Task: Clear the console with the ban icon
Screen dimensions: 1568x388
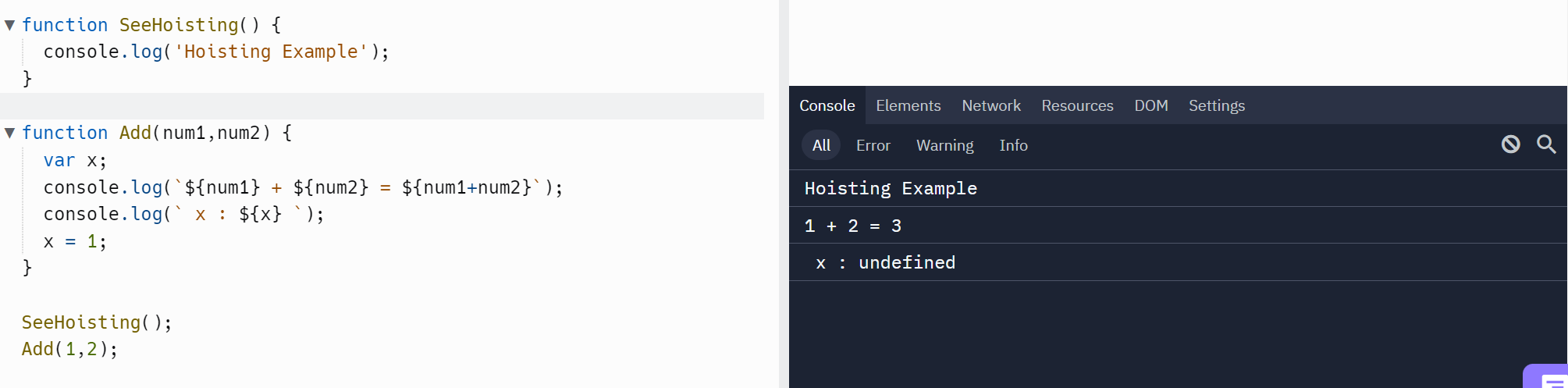Action: click(1510, 144)
